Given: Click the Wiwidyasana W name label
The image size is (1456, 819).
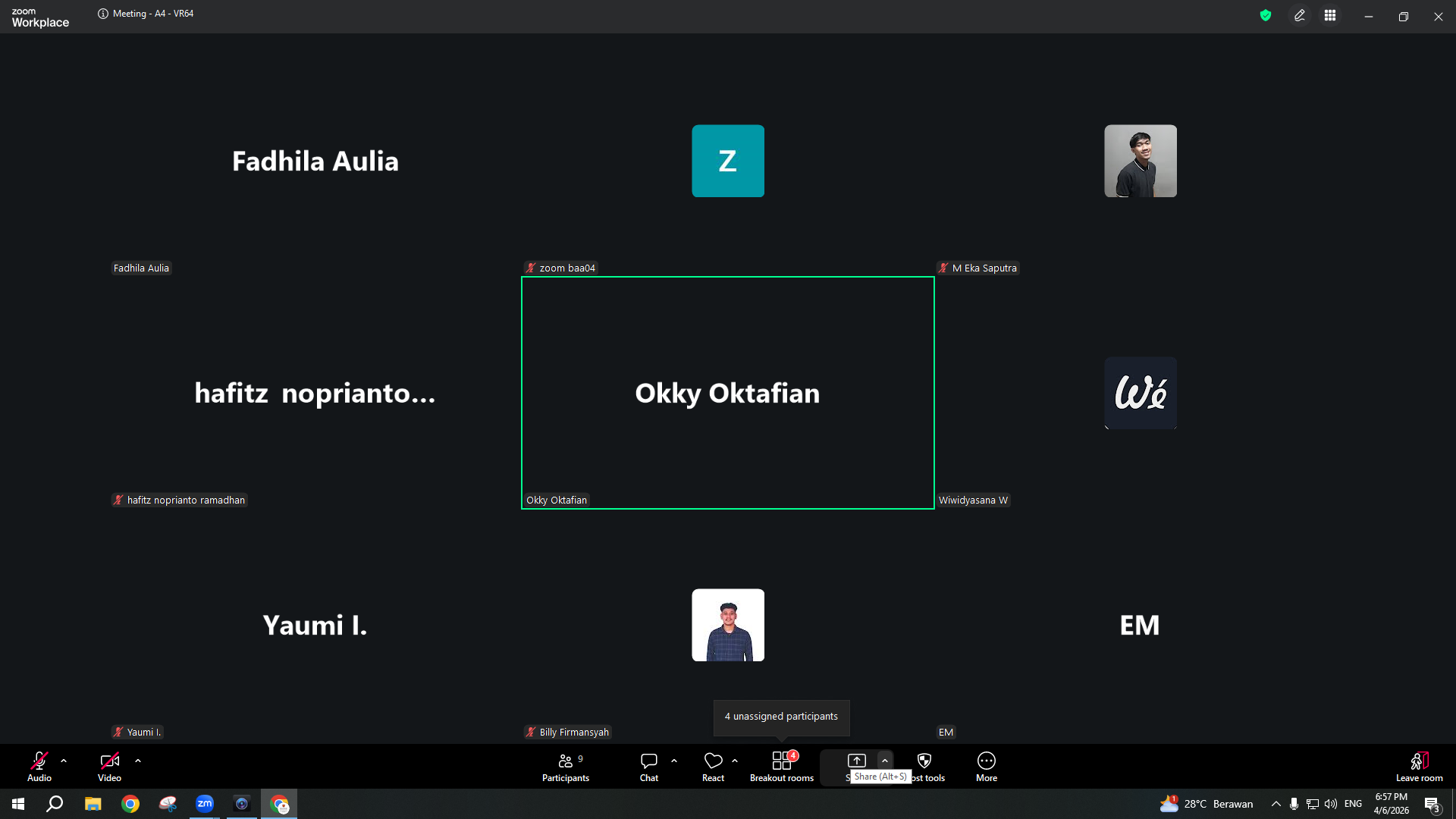Looking at the screenshot, I should (974, 500).
